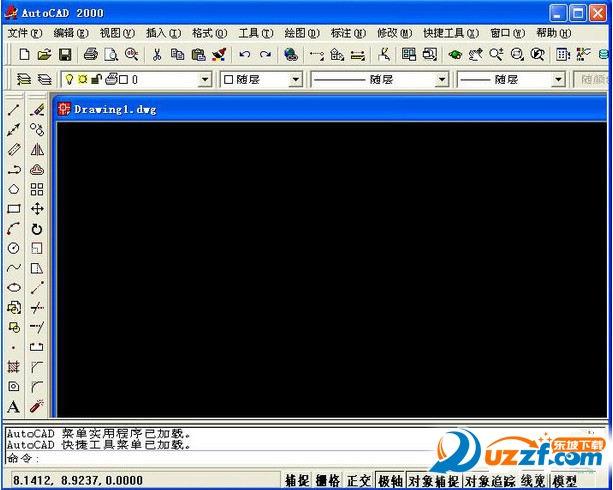
Task: Save the drawing with the floppy icon
Action: [65, 54]
